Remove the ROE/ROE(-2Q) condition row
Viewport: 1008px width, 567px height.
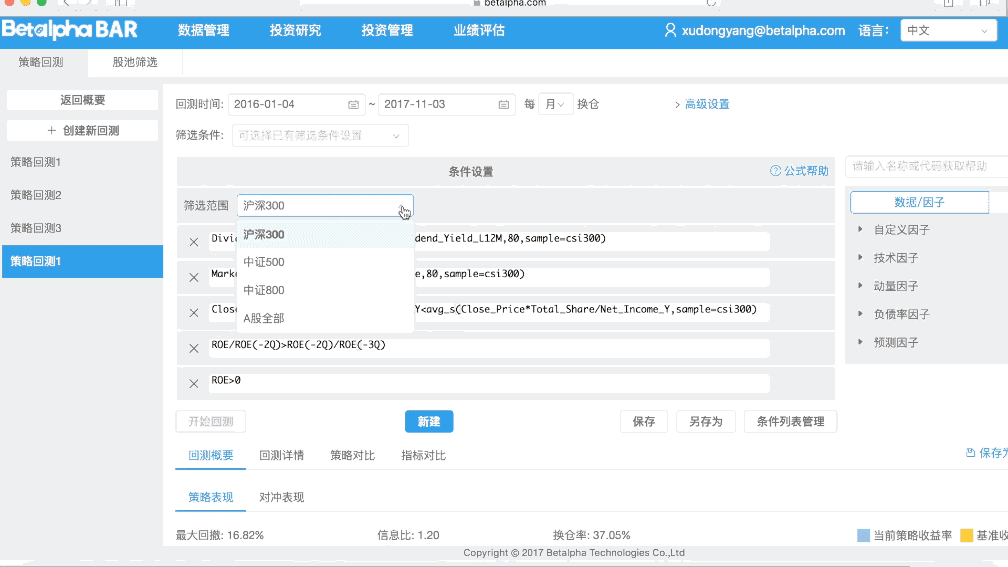point(194,348)
